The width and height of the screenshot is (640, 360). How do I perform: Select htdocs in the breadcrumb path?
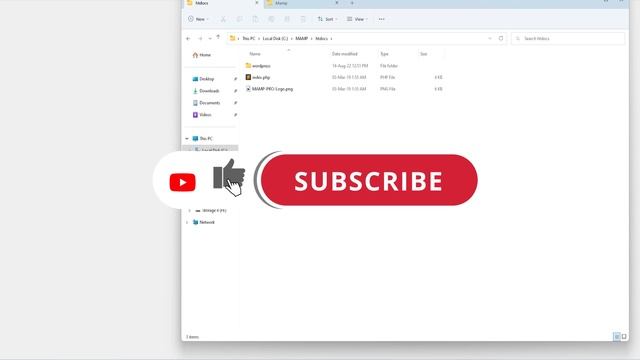(x=322, y=38)
